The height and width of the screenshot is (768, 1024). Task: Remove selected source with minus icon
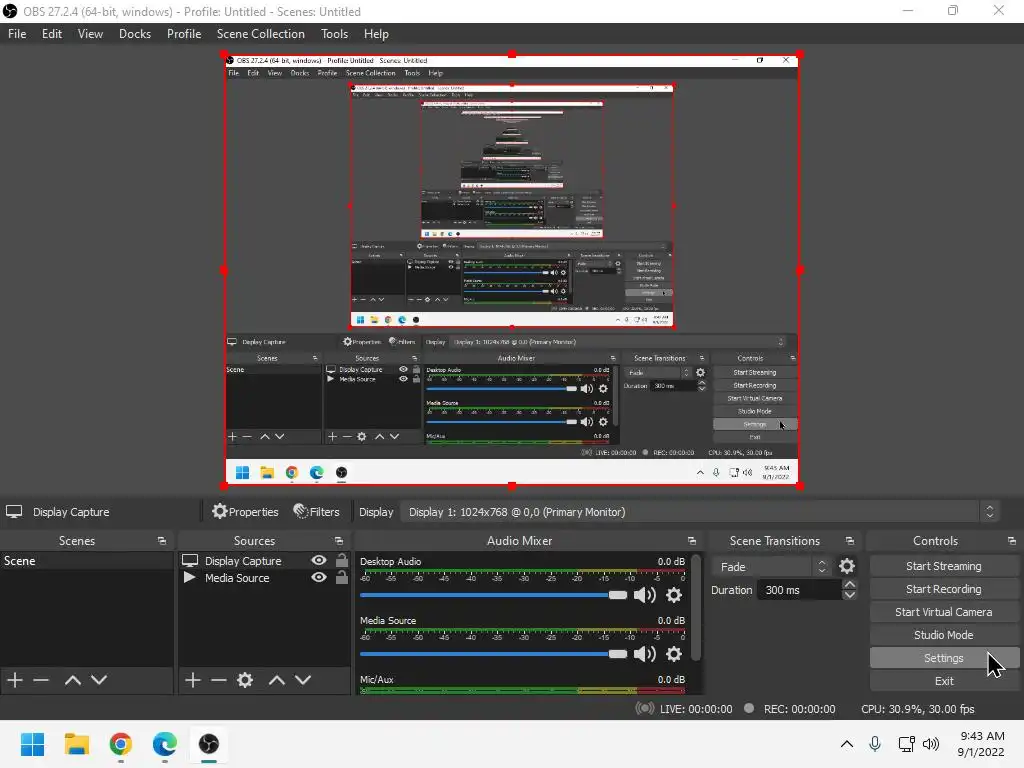coord(219,680)
